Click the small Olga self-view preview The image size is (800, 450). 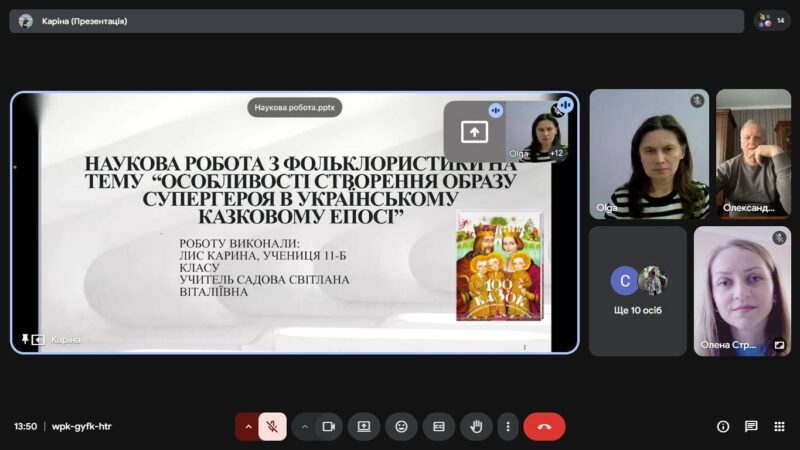click(x=536, y=131)
